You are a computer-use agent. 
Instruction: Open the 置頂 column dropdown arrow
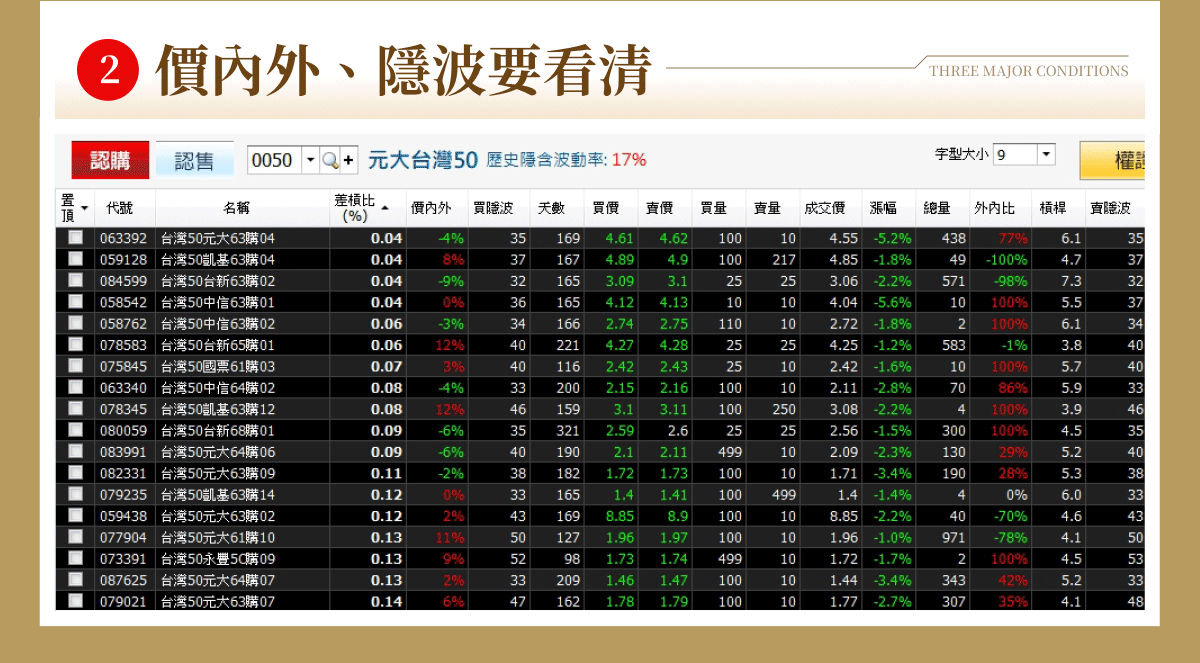(x=85, y=208)
